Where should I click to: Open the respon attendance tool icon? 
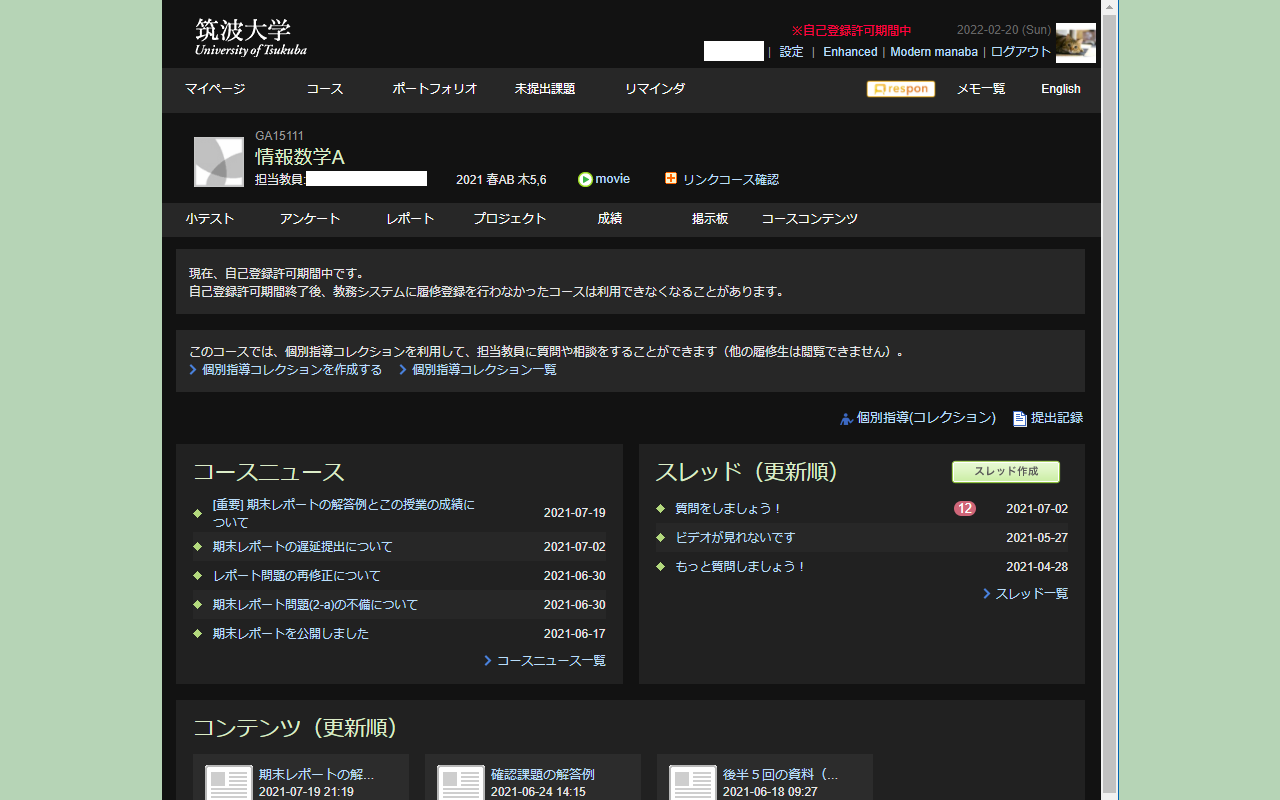(x=899, y=88)
